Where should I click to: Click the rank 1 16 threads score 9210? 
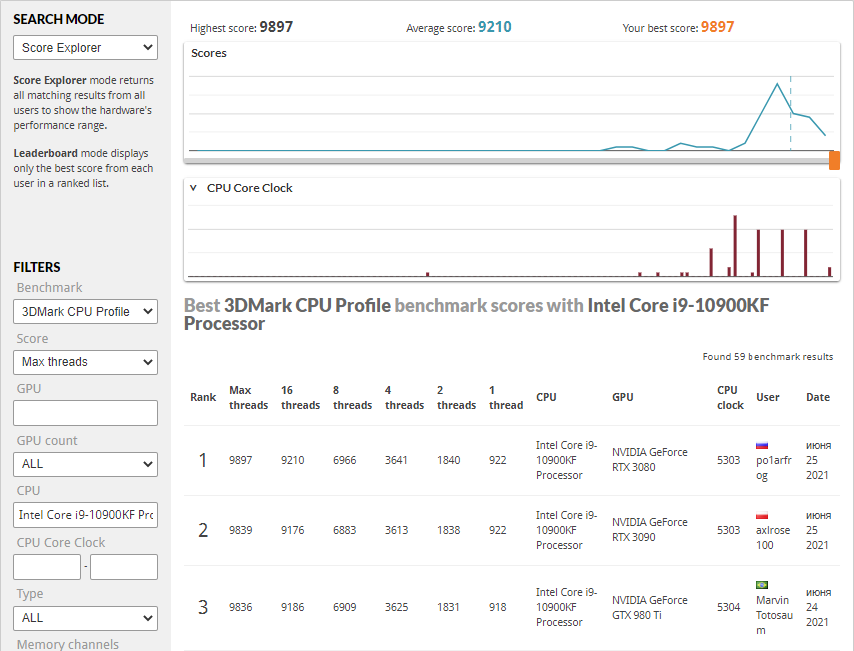point(292,460)
